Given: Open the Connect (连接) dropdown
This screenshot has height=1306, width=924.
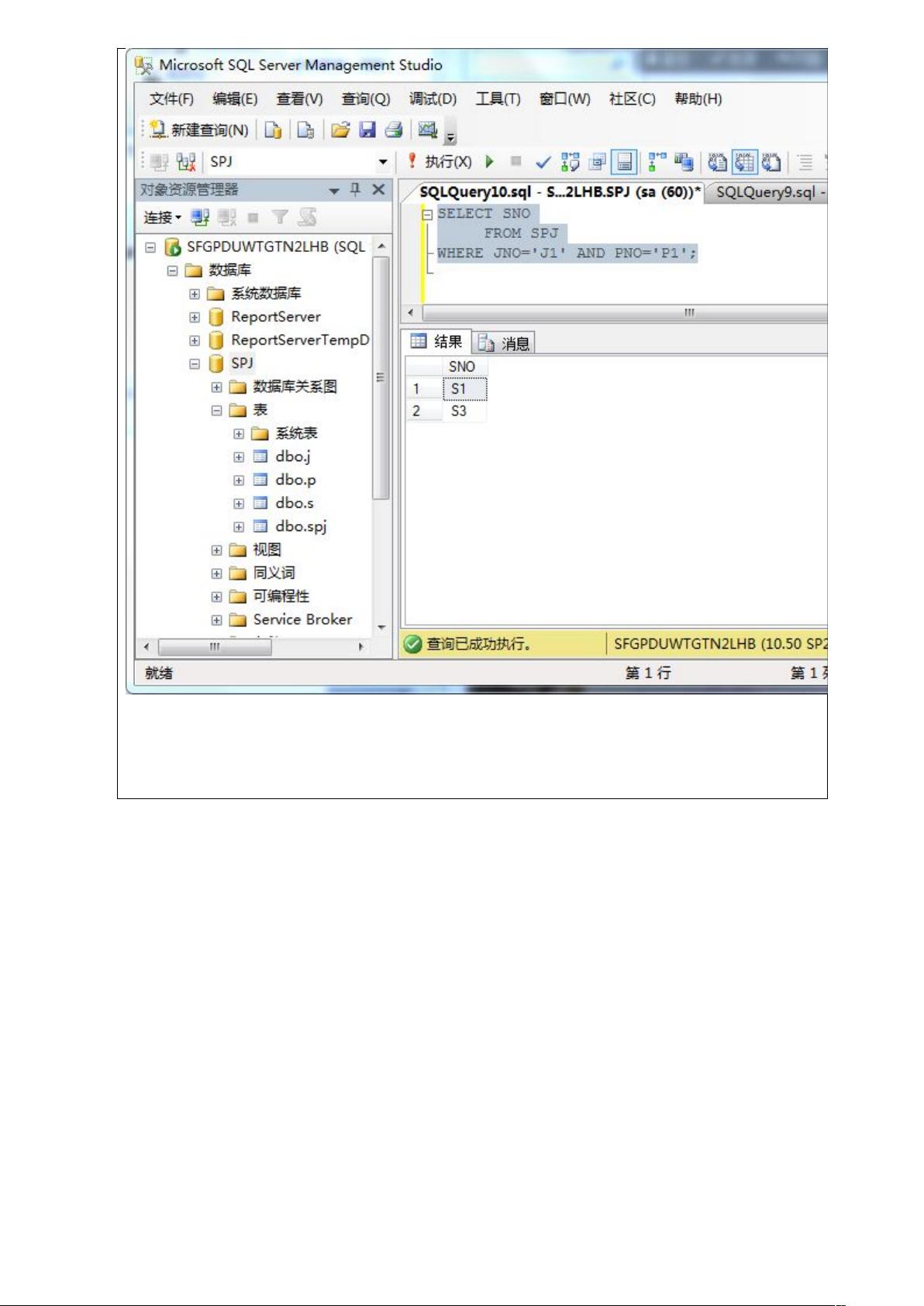Looking at the screenshot, I should coord(162,218).
